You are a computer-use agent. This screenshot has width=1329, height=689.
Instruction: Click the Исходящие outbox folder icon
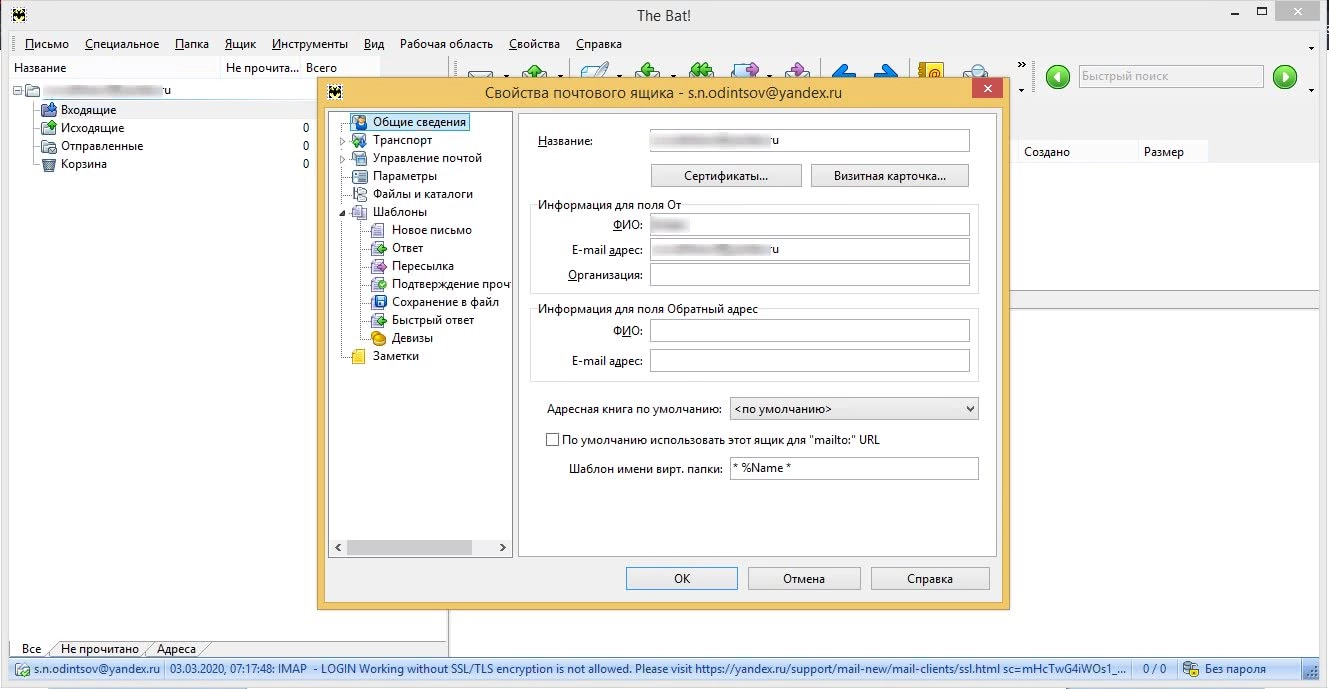tap(49, 128)
